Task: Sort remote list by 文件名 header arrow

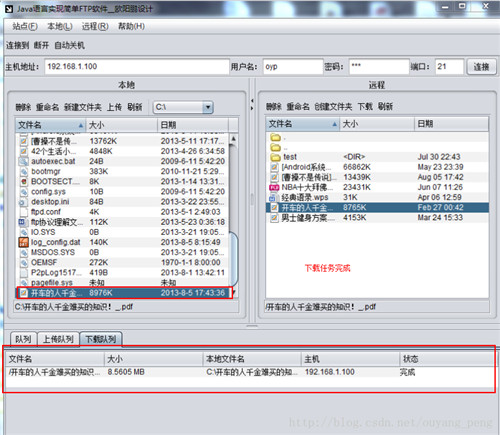Action: click(x=334, y=124)
